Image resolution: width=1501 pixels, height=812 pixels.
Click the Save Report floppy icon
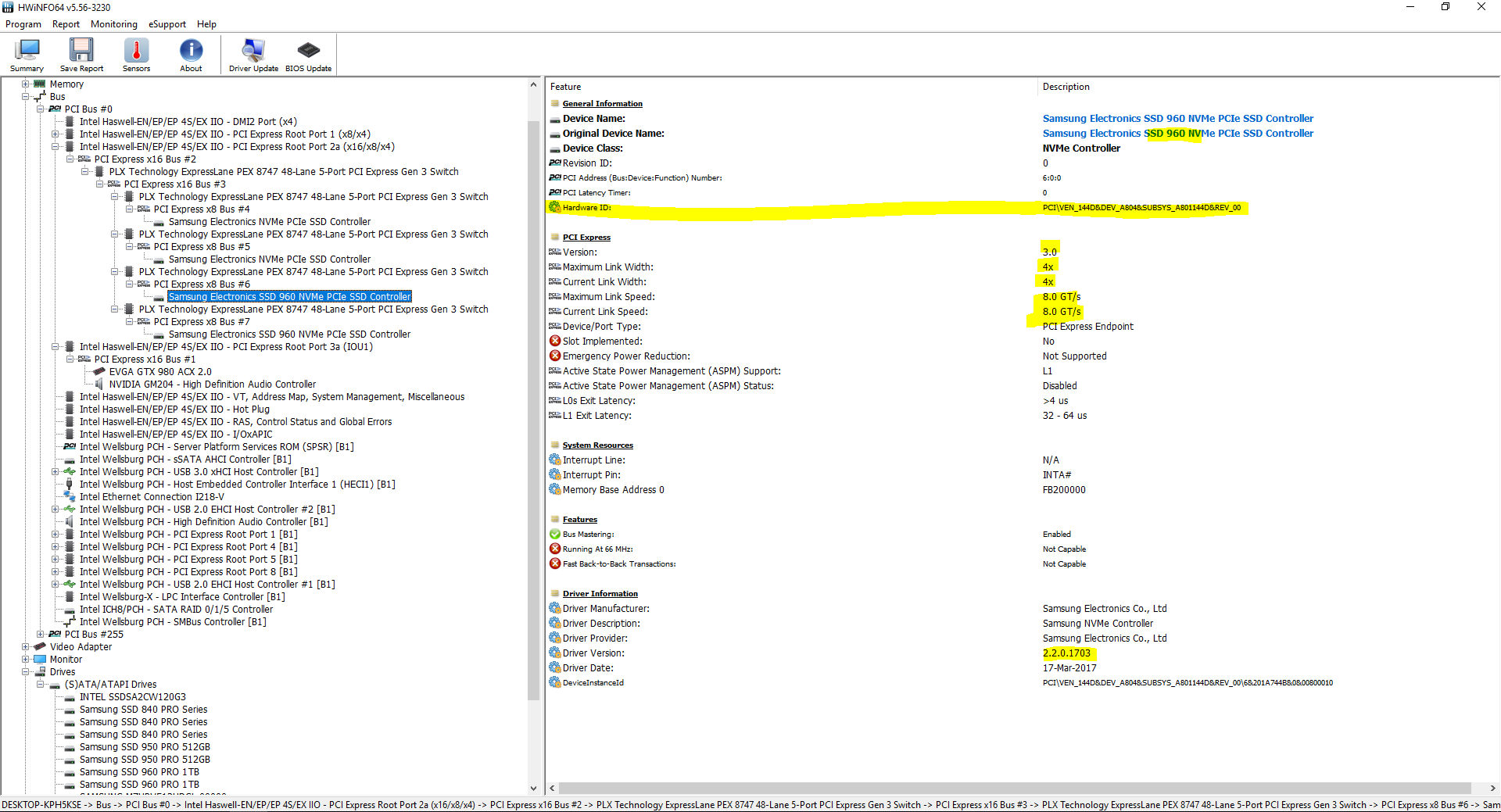81,51
